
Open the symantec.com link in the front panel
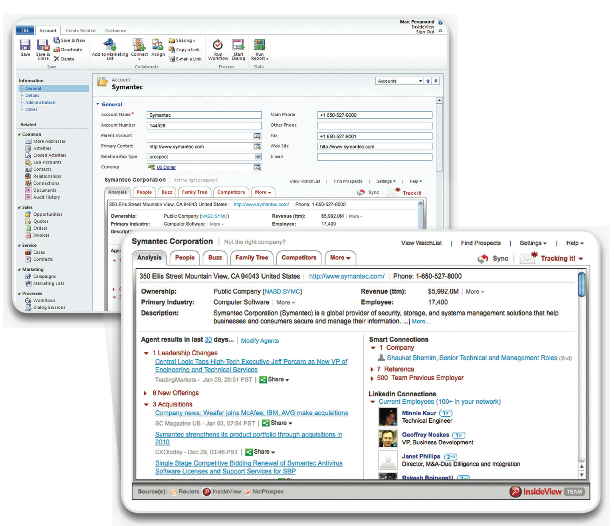point(347,276)
